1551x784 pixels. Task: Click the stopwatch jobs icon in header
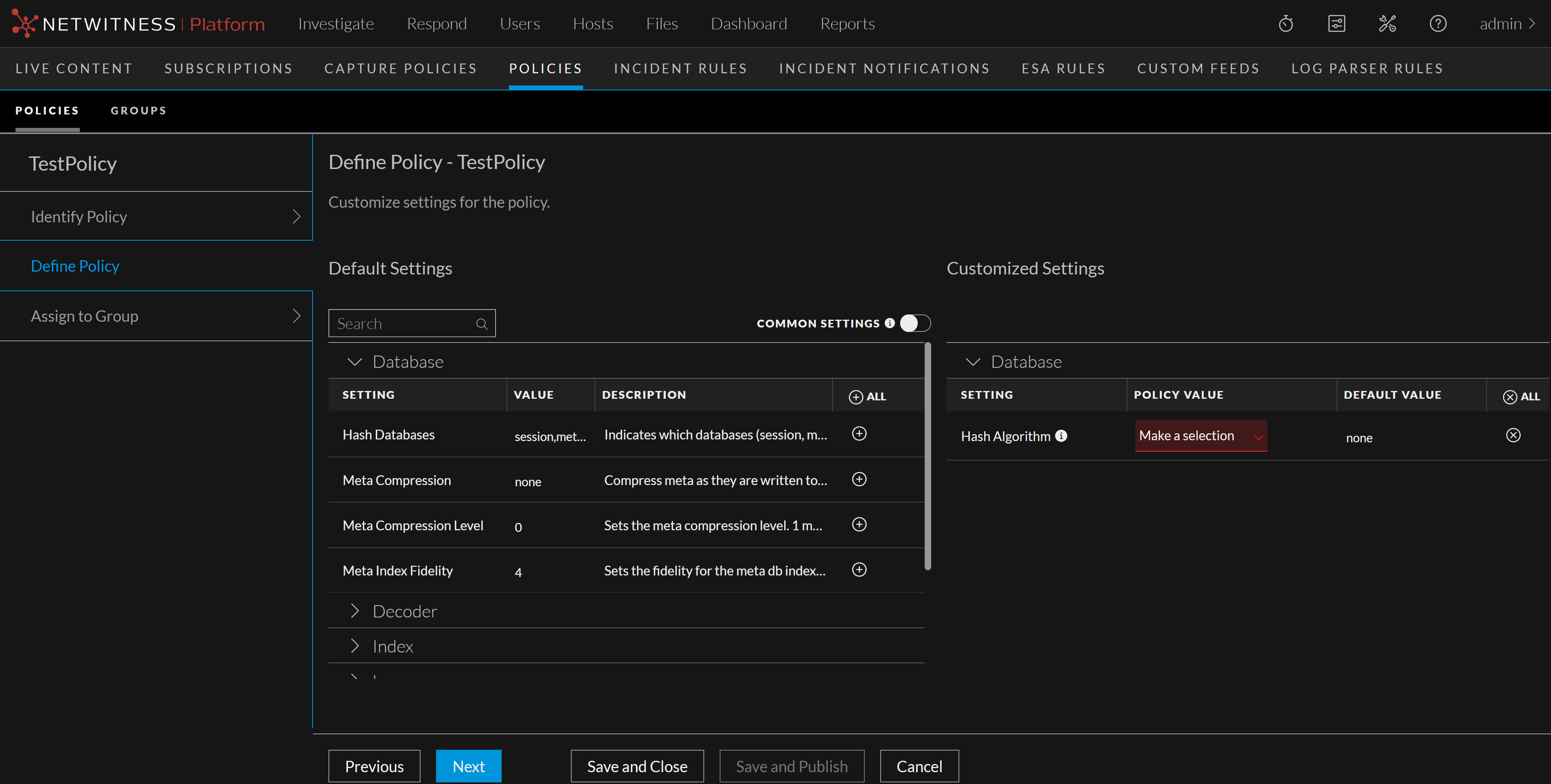pos(1285,24)
